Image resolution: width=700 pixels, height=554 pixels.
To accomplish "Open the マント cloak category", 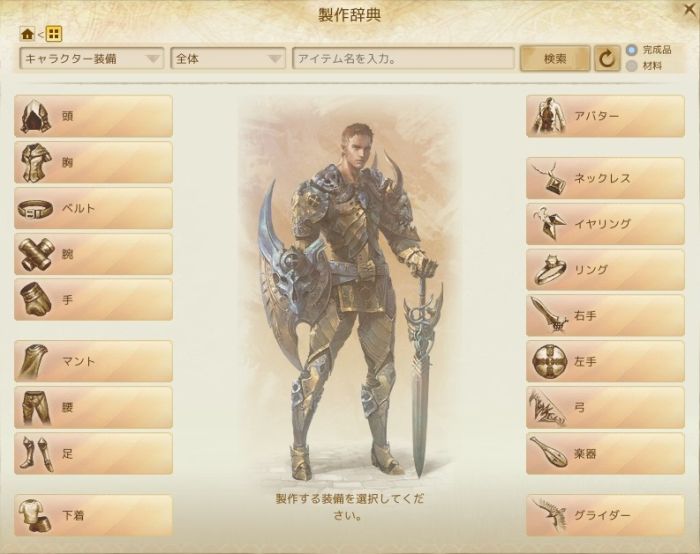I will [x=93, y=361].
